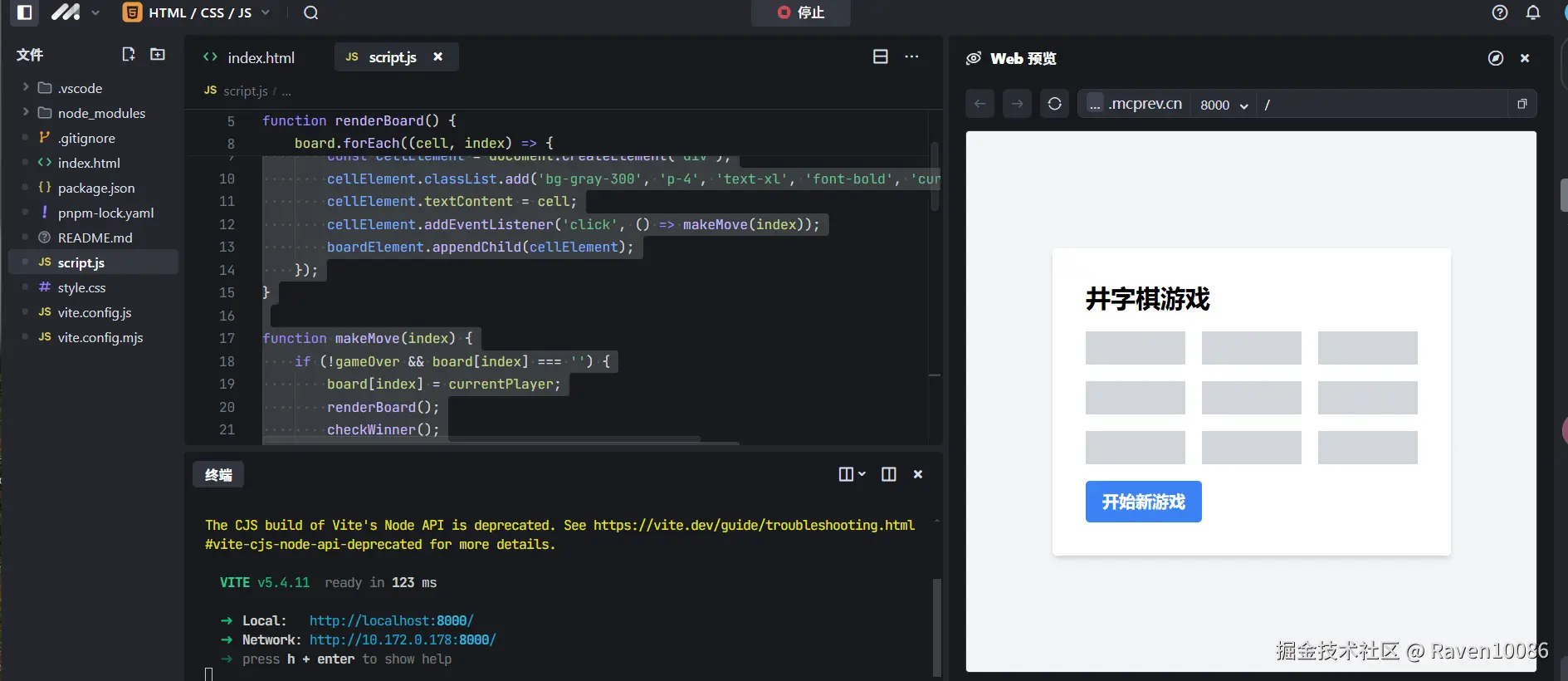Open the vite.config.js file
The image size is (1568, 681).
click(93, 312)
